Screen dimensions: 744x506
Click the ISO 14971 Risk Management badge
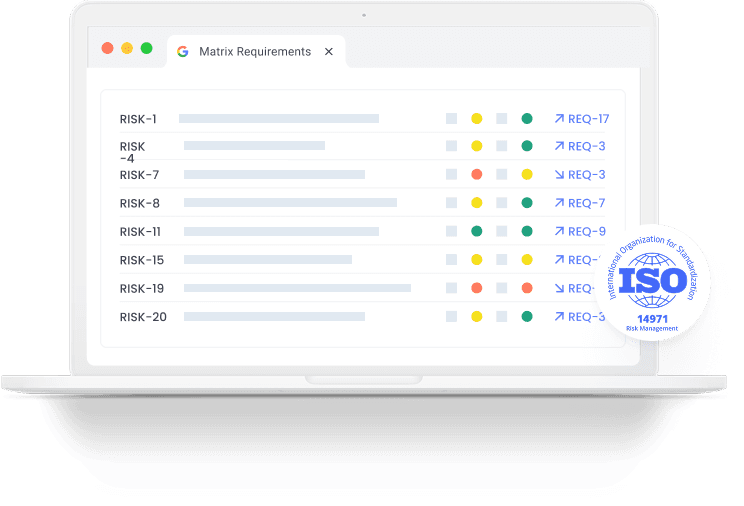tap(653, 283)
